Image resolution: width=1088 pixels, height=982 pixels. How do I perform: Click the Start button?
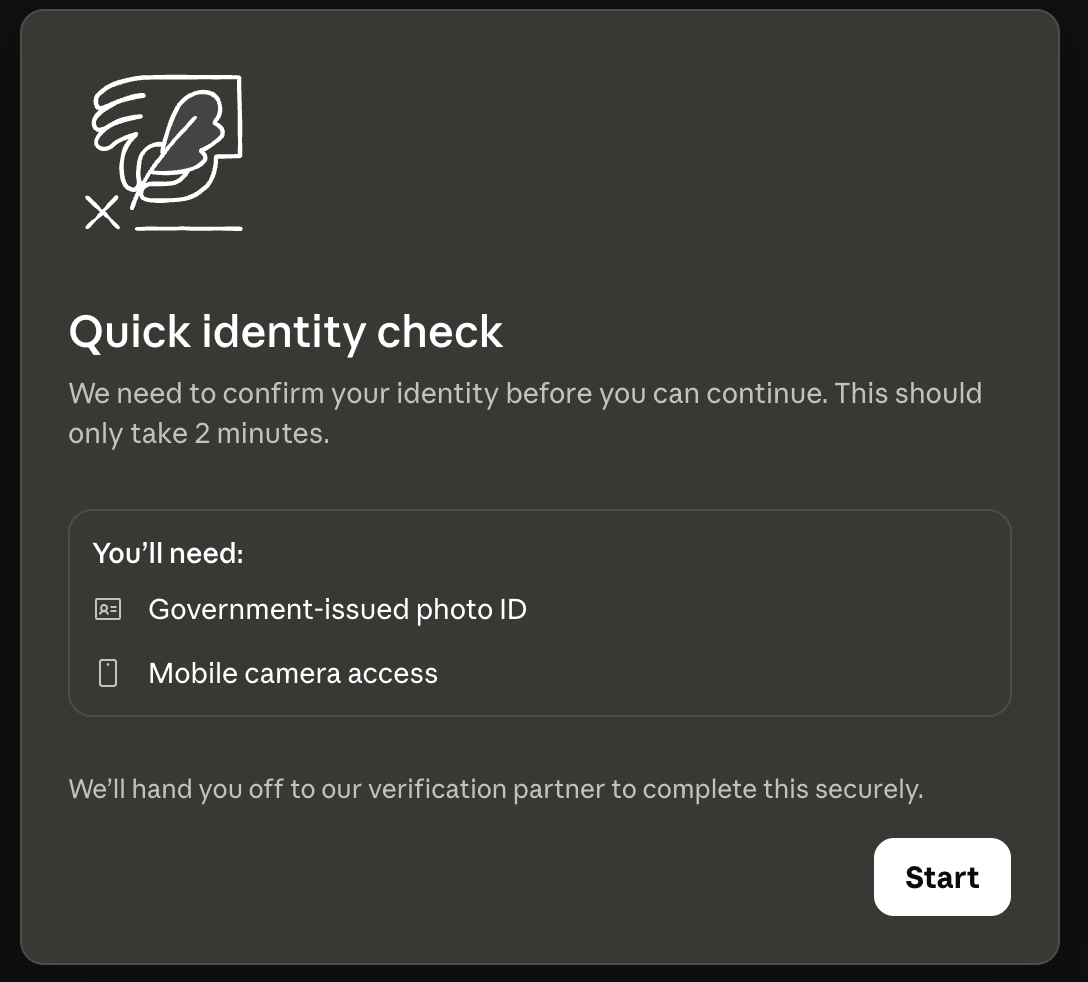coord(942,877)
